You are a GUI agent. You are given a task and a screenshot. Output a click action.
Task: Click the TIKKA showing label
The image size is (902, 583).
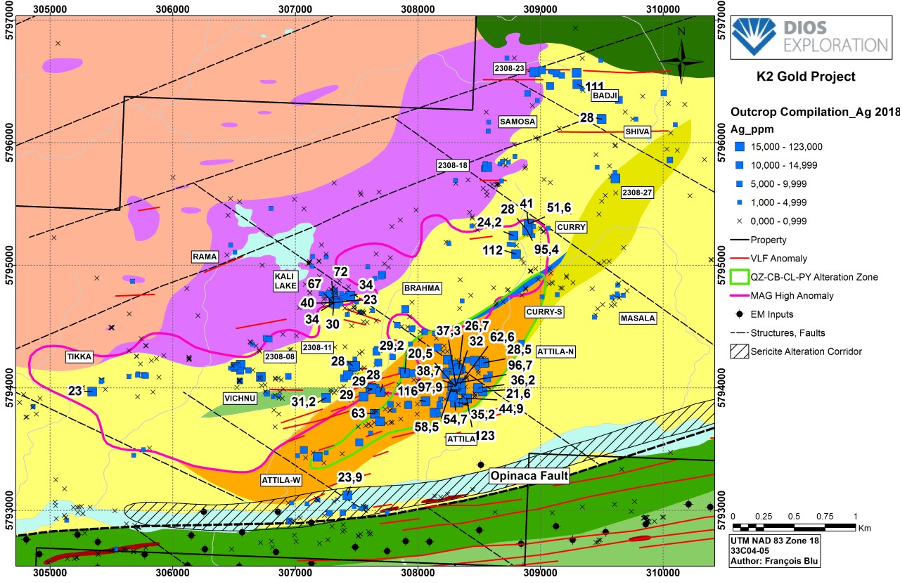[x=79, y=356]
